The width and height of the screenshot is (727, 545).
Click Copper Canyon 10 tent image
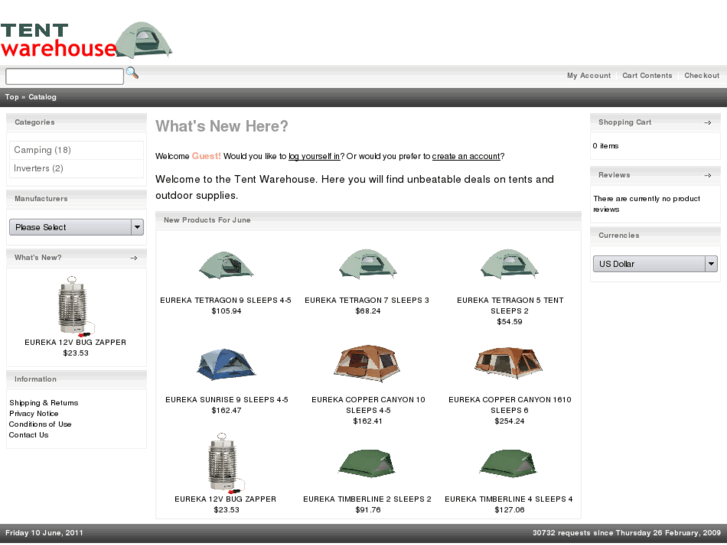coord(367,363)
